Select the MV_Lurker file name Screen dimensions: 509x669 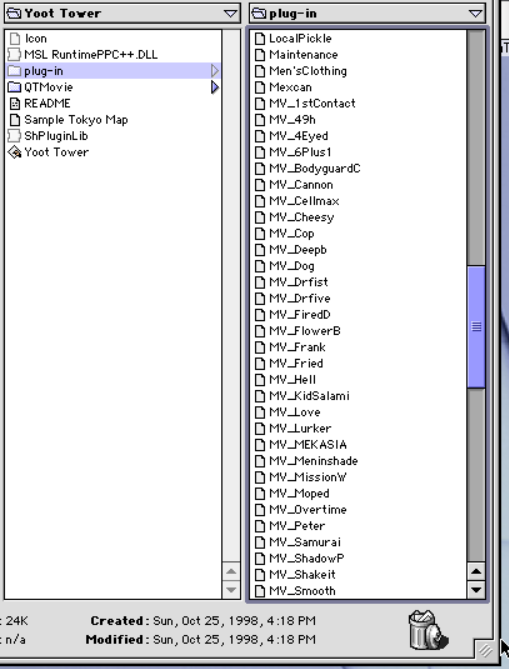[x=300, y=428]
